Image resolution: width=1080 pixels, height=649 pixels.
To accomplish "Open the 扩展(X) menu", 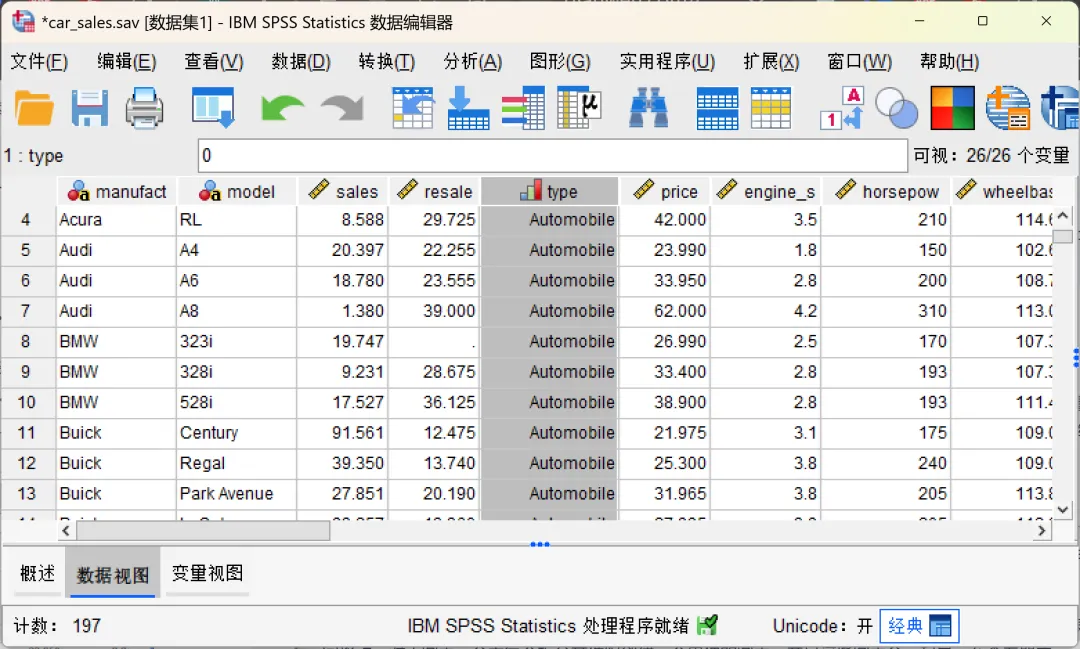I will [771, 62].
